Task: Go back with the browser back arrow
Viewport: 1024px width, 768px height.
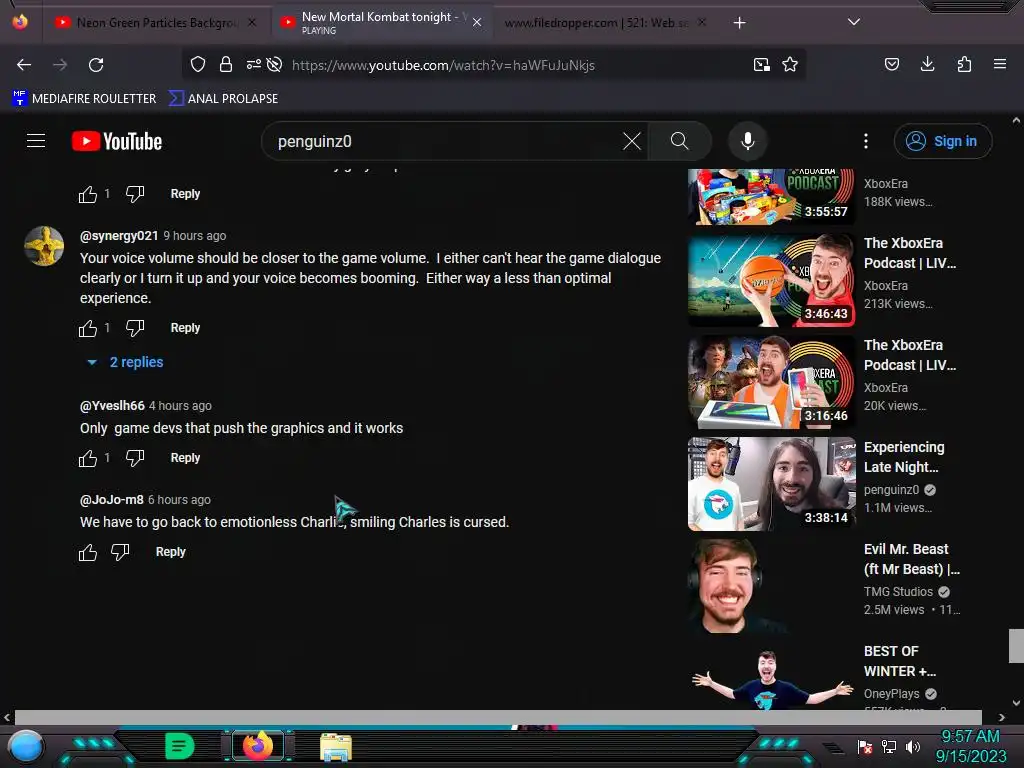Action: 24,65
